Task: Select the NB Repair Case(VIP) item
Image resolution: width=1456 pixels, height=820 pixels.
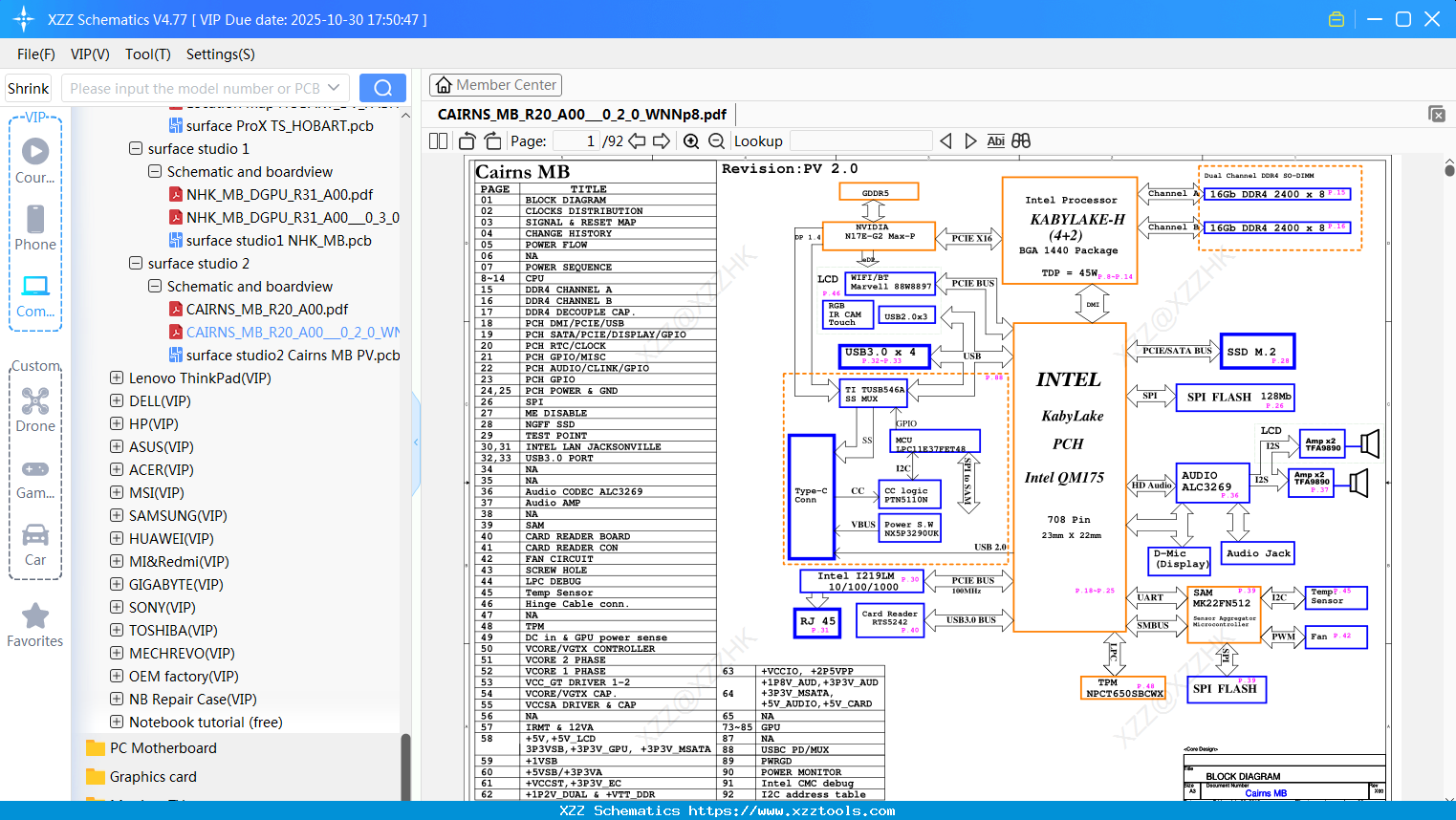Action: click(193, 700)
